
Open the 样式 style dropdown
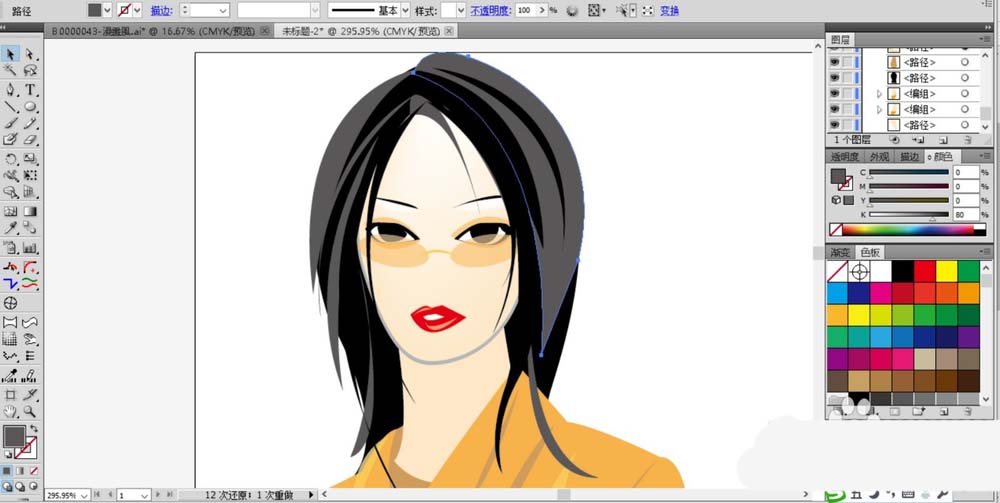pos(461,10)
